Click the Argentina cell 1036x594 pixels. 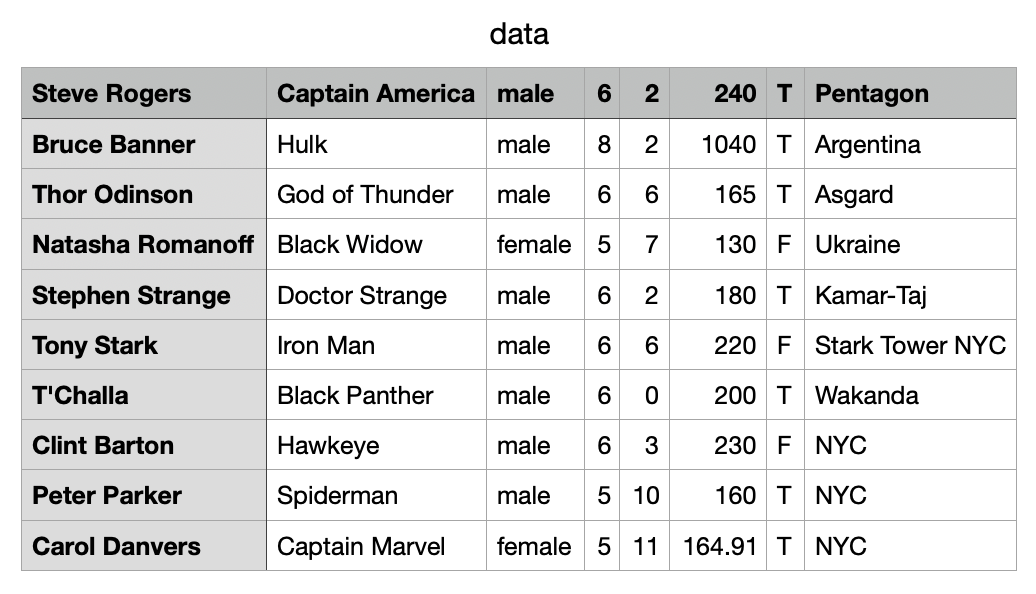(910, 144)
